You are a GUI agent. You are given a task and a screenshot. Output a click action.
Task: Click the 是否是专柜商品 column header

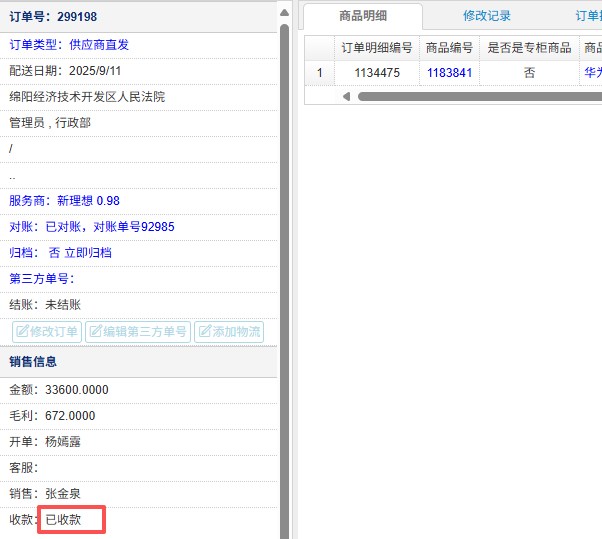coord(529,48)
